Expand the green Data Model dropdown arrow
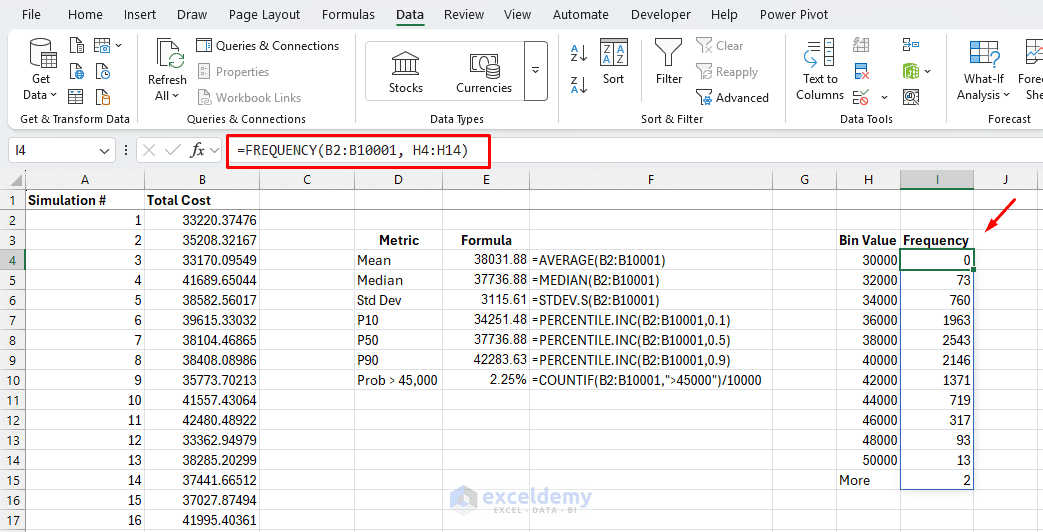The height and width of the screenshot is (532, 1043). tap(927, 71)
